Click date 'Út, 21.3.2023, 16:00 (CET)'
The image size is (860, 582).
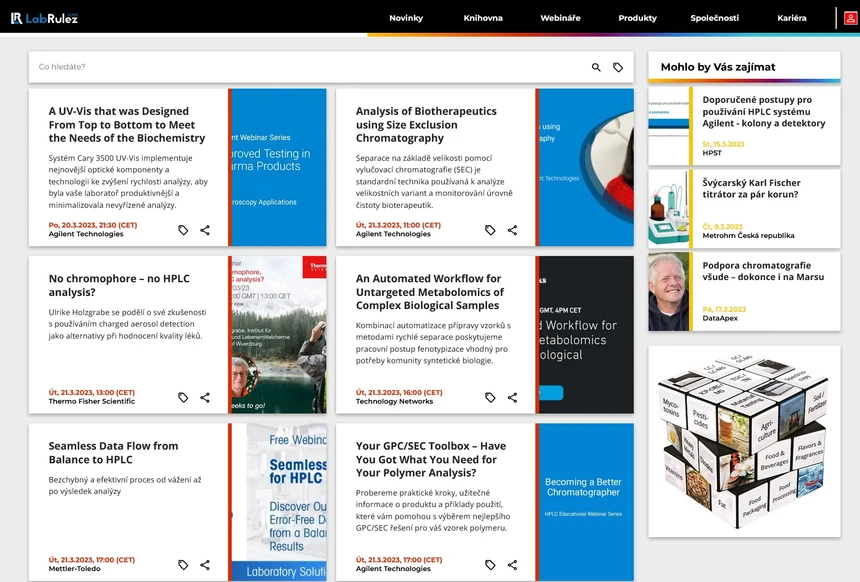pyautogui.click(x=399, y=392)
